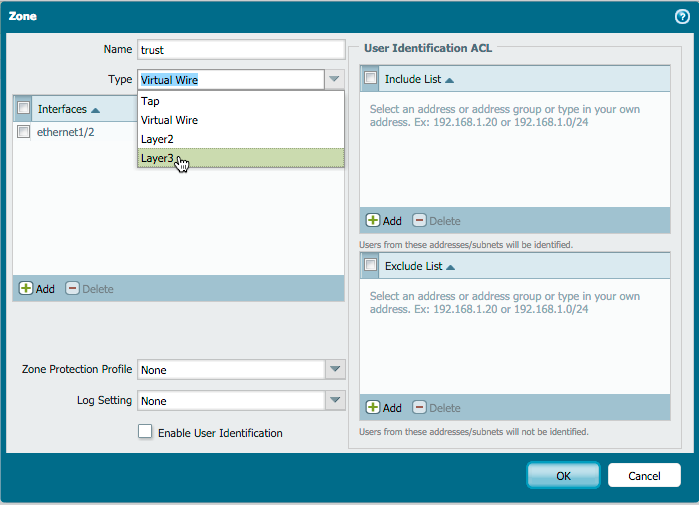699x505 pixels.
Task: Check the ethernet1/2 interface checkbox
Action: point(23,132)
